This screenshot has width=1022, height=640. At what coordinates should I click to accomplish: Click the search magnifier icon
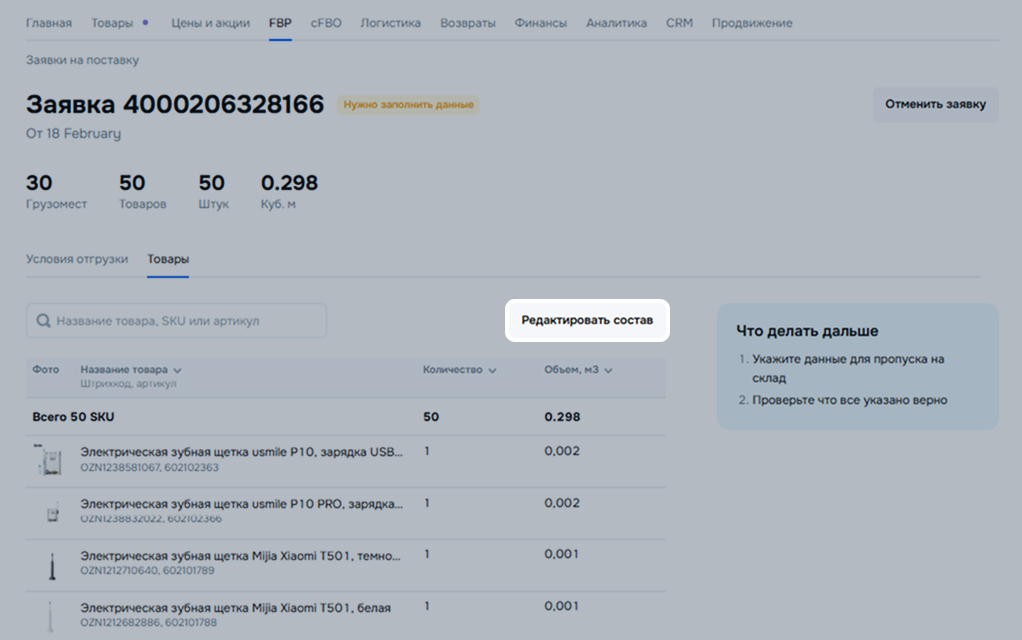click(x=43, y=321)
